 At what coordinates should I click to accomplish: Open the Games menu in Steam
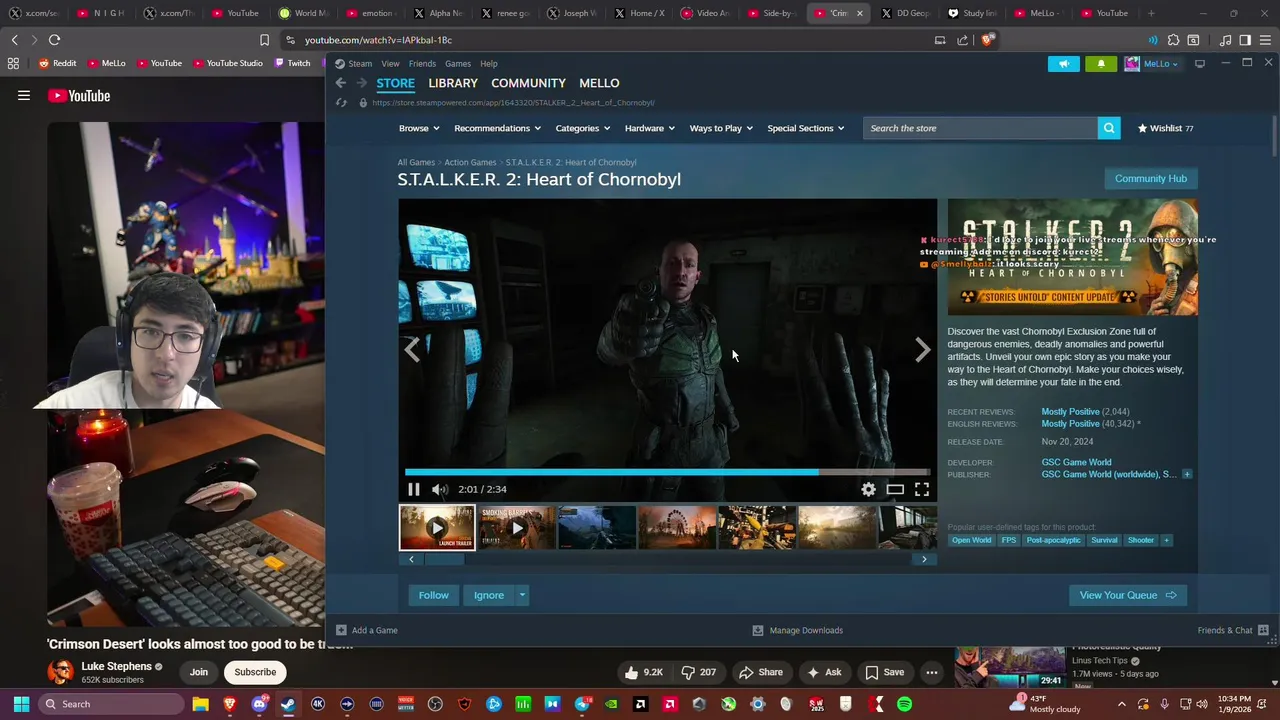(x=458, y=63)
